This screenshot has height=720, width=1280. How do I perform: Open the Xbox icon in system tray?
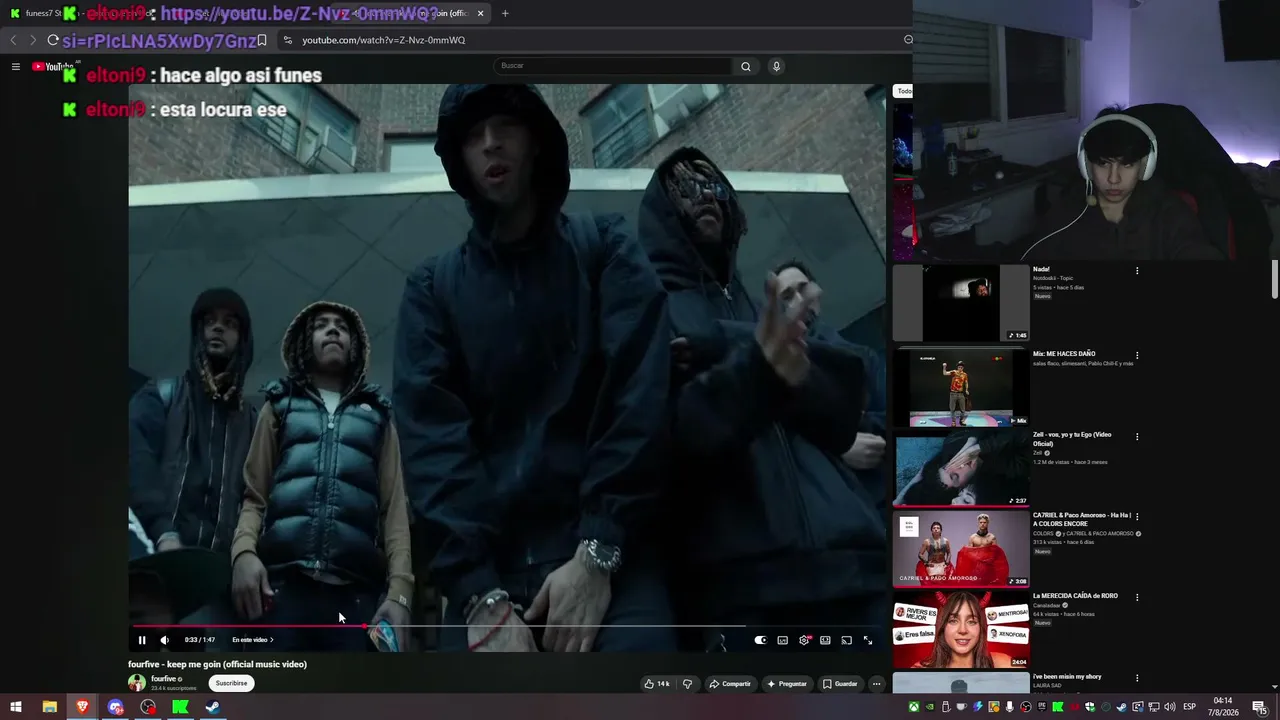914,707
